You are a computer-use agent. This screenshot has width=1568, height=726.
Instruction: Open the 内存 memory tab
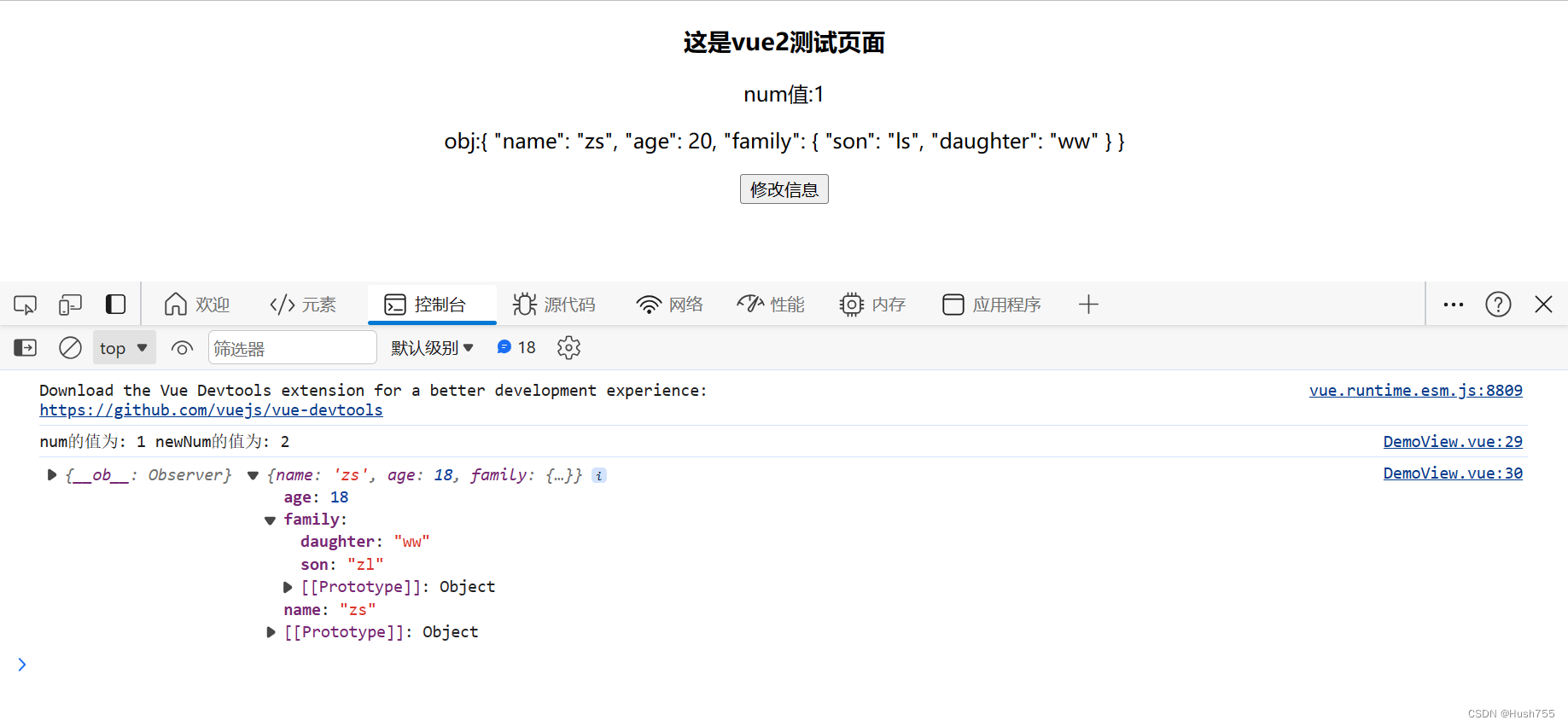pyautogui.click(x=872, y=305)
